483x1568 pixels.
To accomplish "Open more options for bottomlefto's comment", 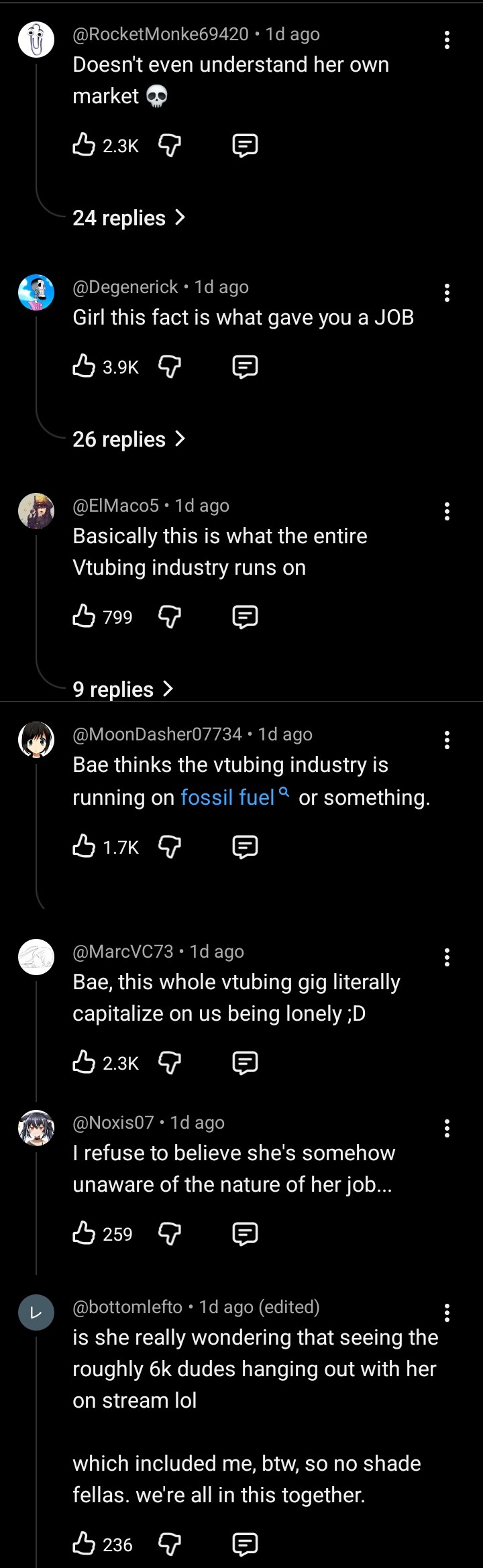I will click(447, 1312).
